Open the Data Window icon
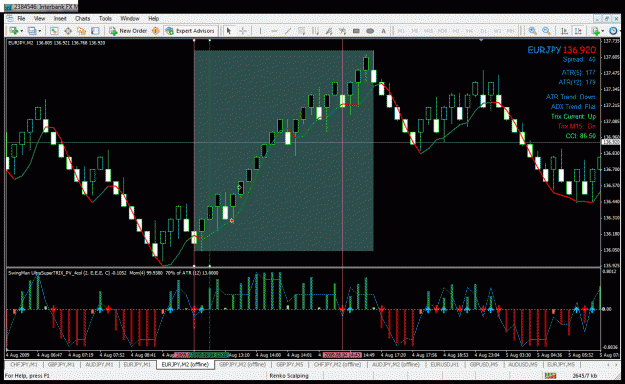 click(68, 31)
